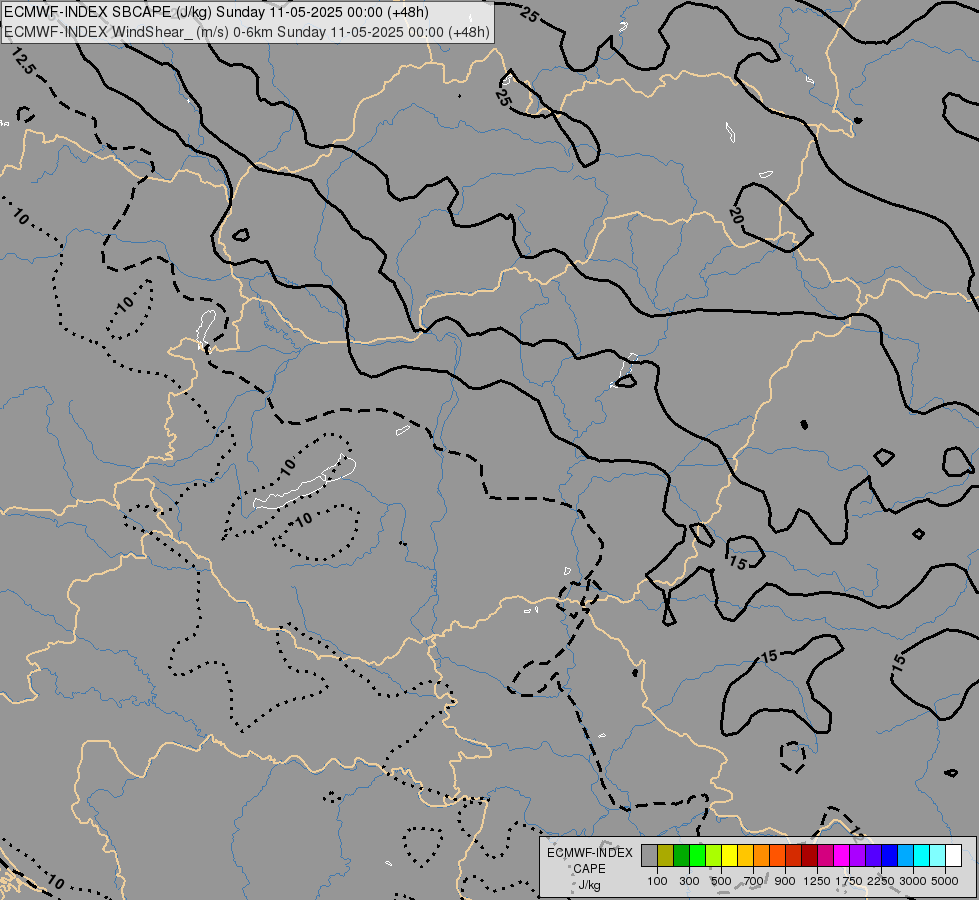
Task: Click the legend value 1750
Action: click(x=849, y=881)
